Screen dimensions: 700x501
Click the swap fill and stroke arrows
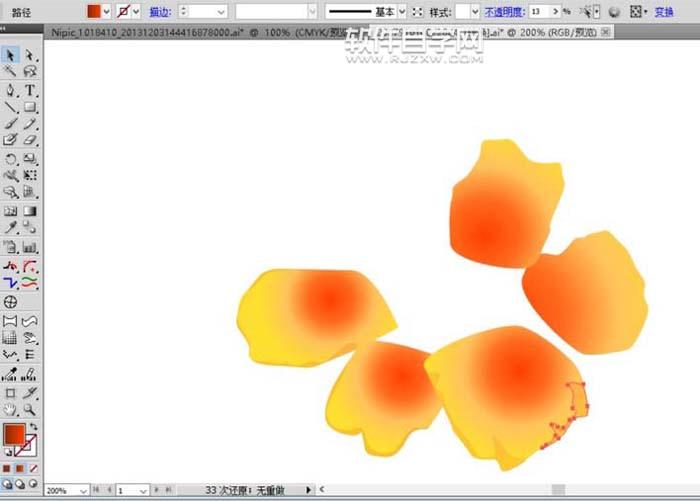[x=33, y=427]
